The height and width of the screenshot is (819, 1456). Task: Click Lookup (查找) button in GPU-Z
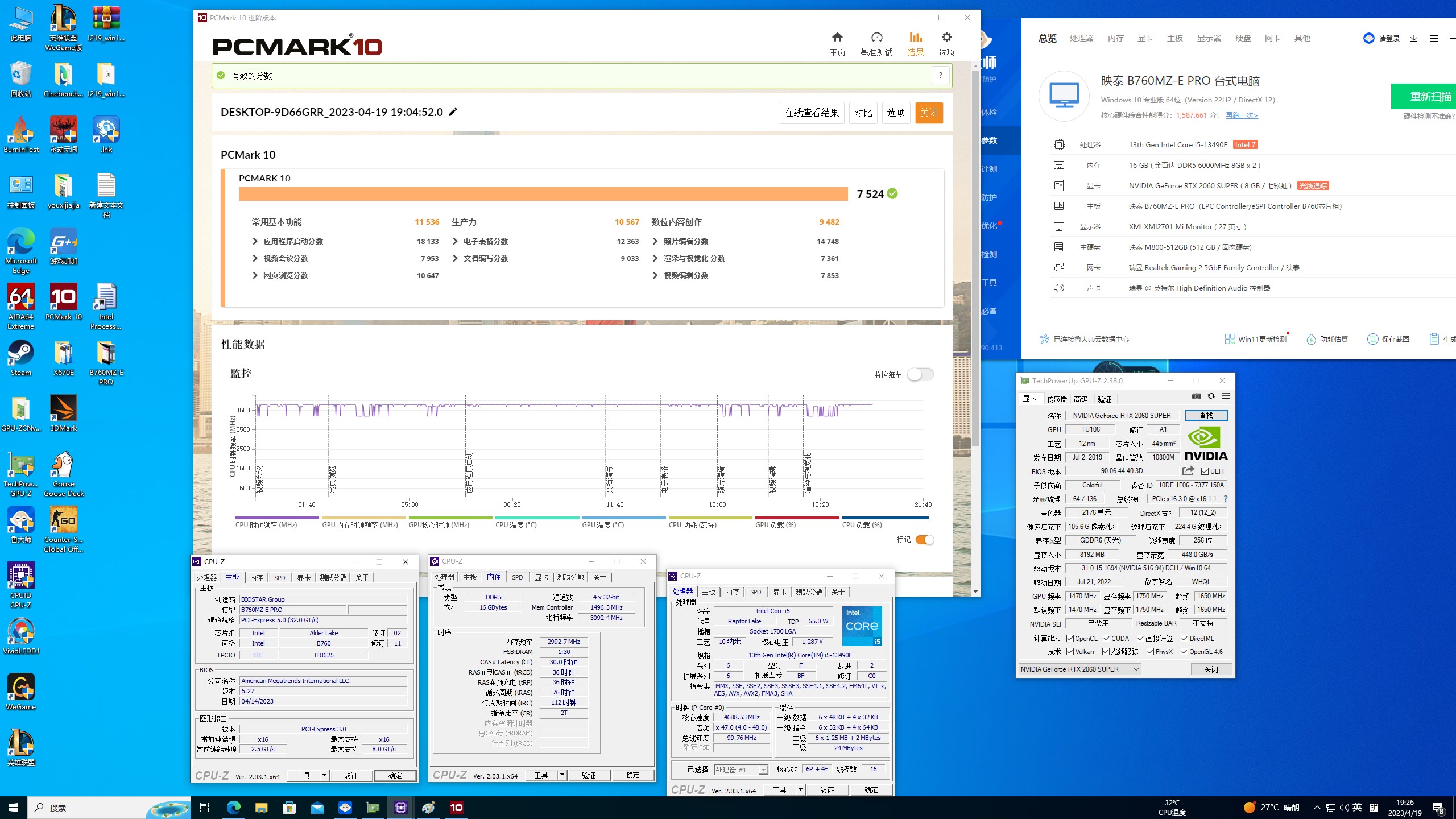tap(1206, 415)
